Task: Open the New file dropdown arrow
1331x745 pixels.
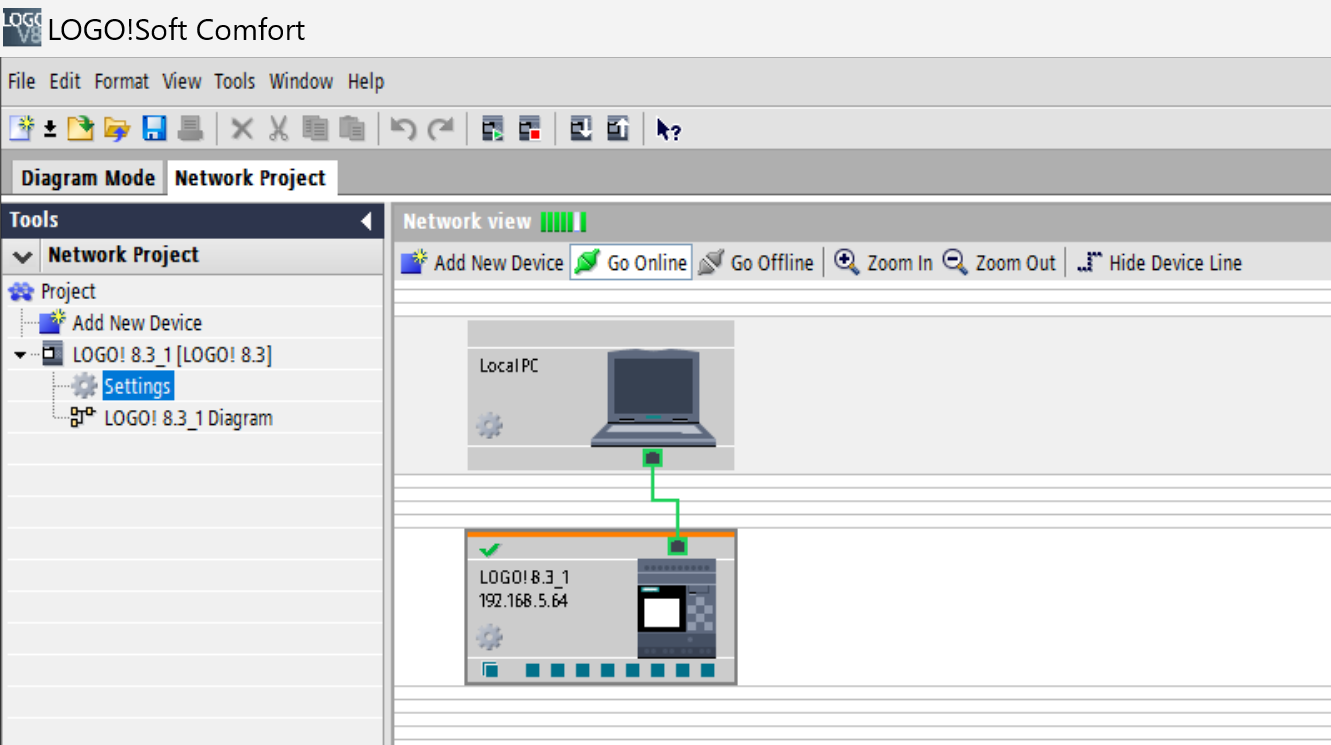Action: [49, 130]
